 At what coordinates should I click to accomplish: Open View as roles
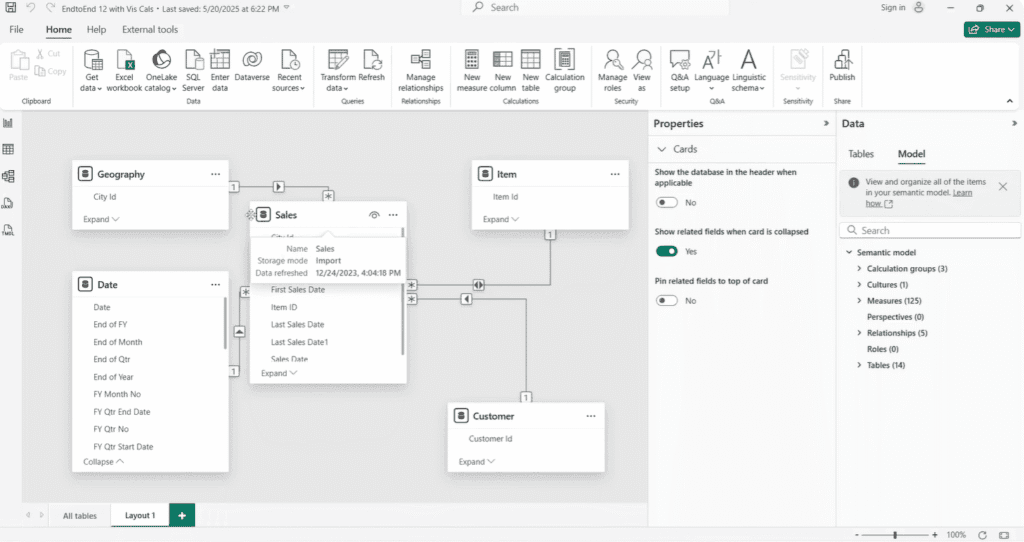coord(642,71)
